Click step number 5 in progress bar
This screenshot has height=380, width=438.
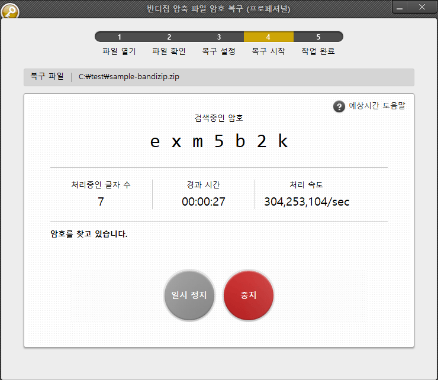pos(318,37)
